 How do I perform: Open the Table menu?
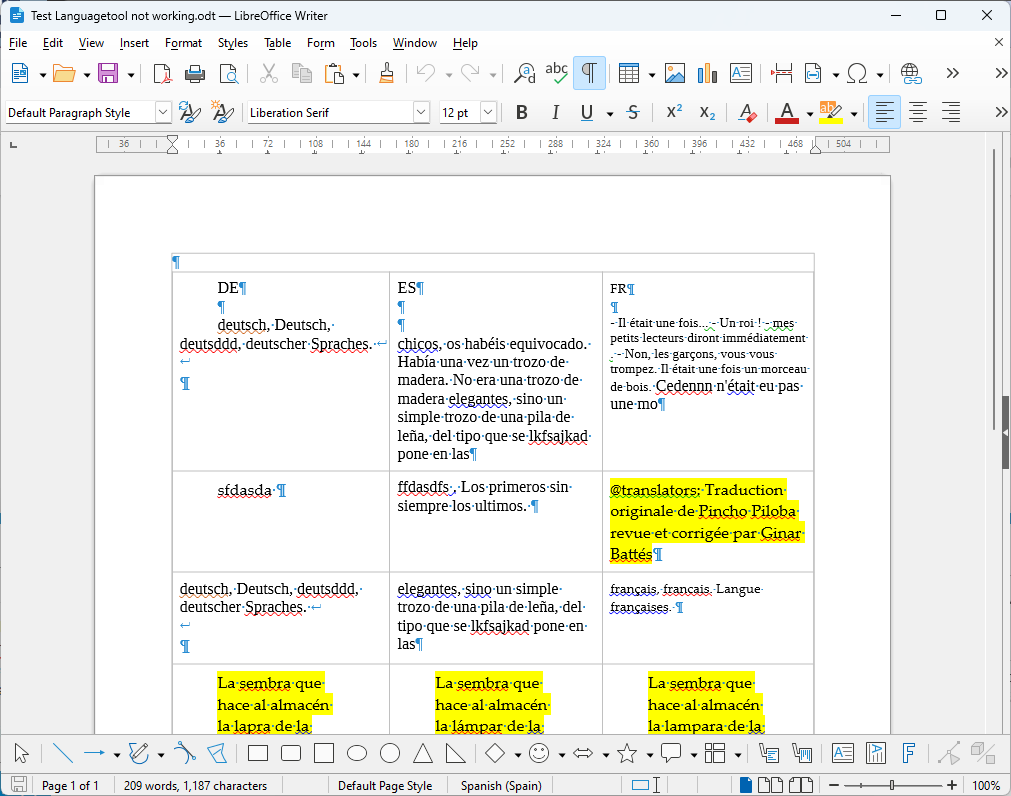pos(277,43)
